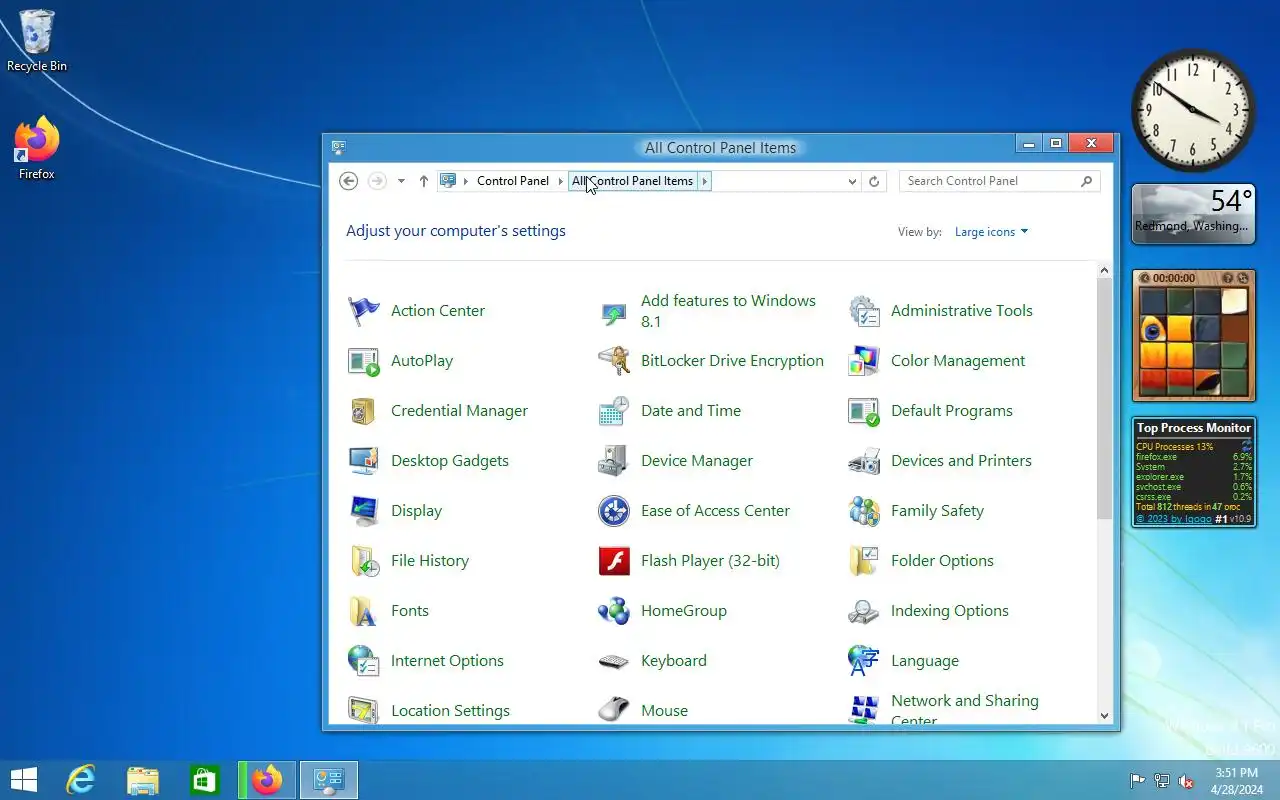Open the Administrative Tools gear icon
1280x800 pixels.
pos(864,311)
